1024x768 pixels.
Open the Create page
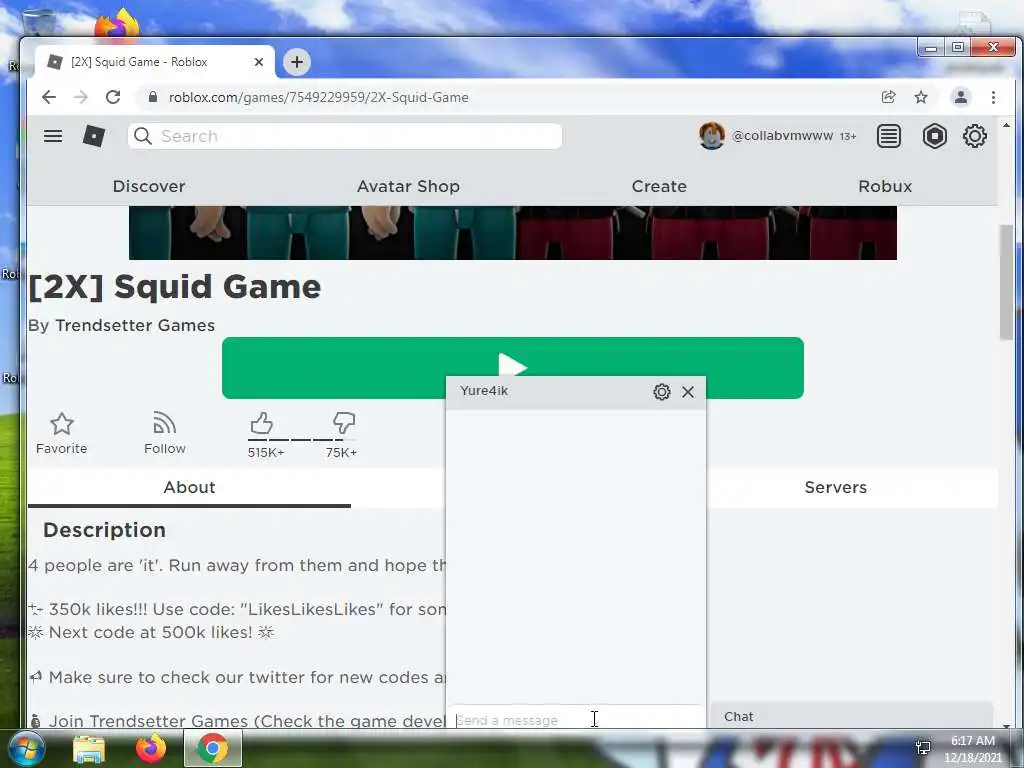tap(659, 187)
